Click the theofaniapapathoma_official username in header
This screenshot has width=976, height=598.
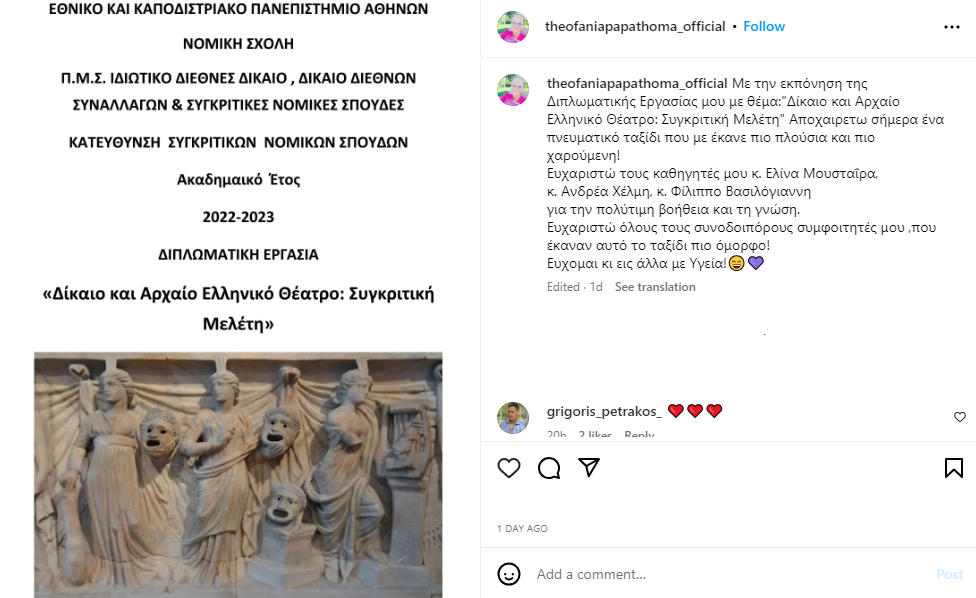pyautogui.click(x=635, y=26)
